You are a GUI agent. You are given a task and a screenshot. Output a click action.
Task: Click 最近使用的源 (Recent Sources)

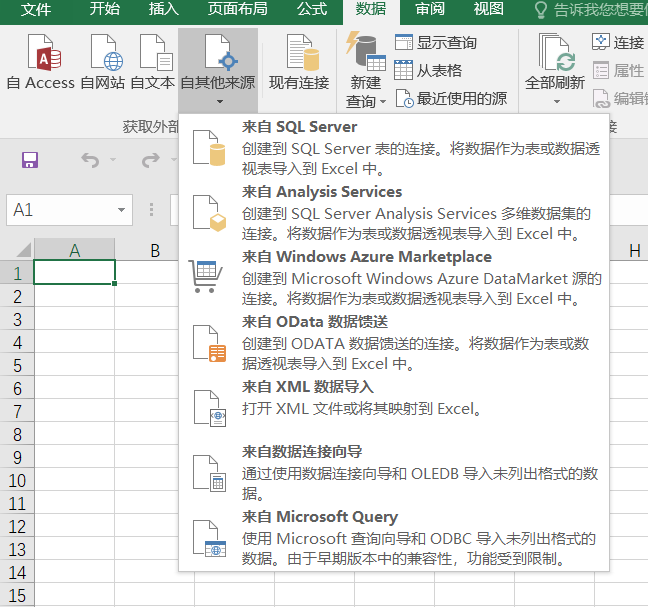tap(451, 98)
